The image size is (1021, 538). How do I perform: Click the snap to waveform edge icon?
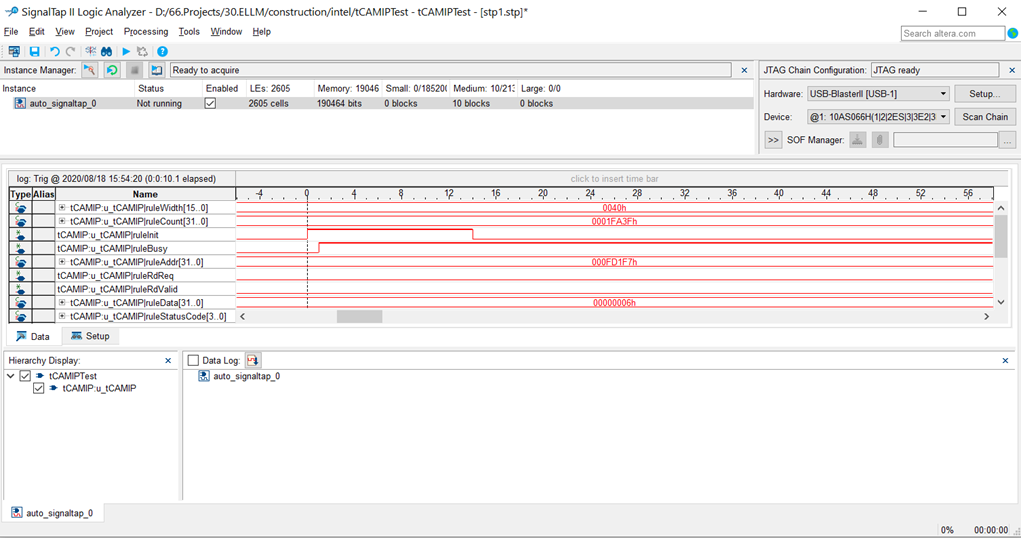coord(91,51)
